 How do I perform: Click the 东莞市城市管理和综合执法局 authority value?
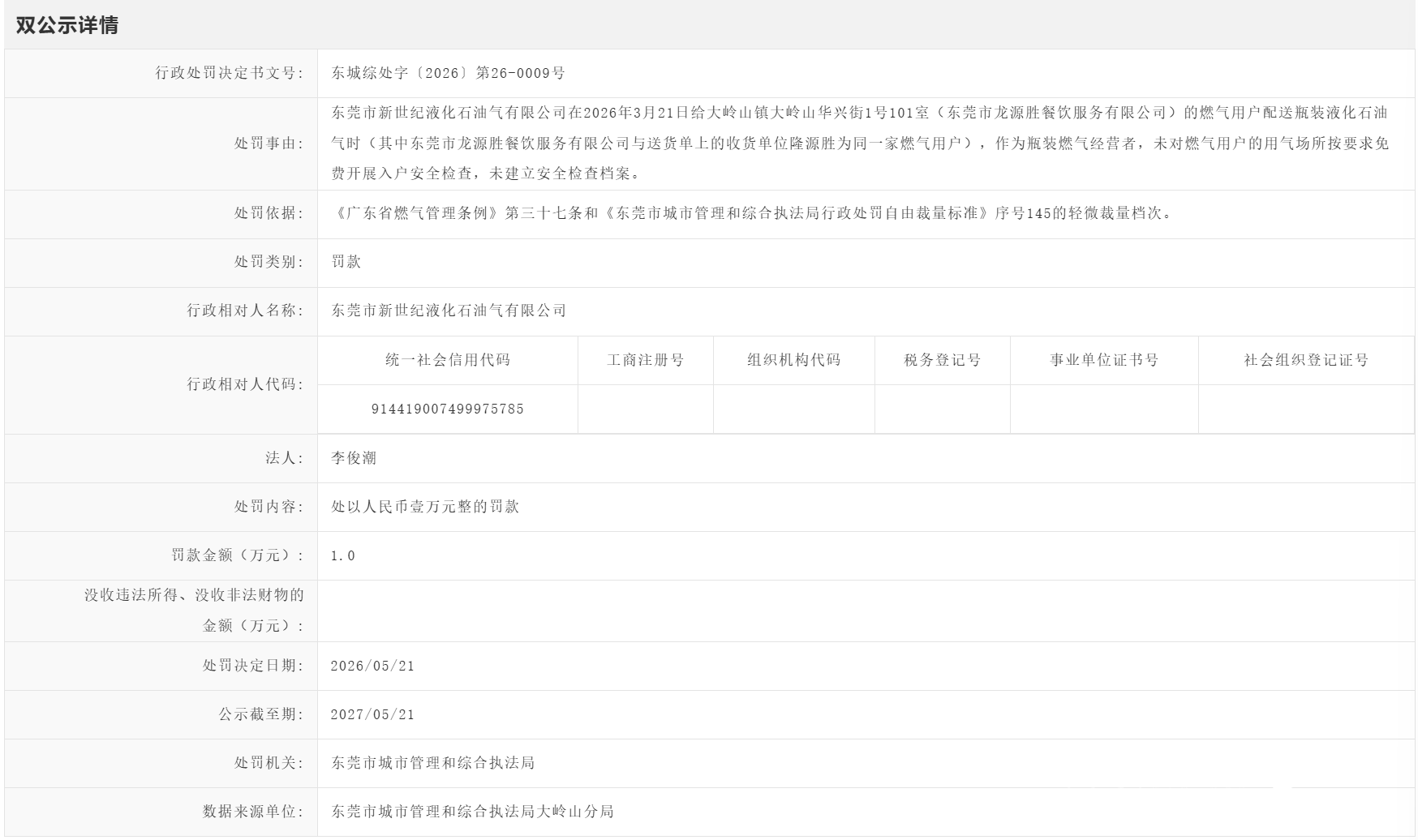coord(433,763)
